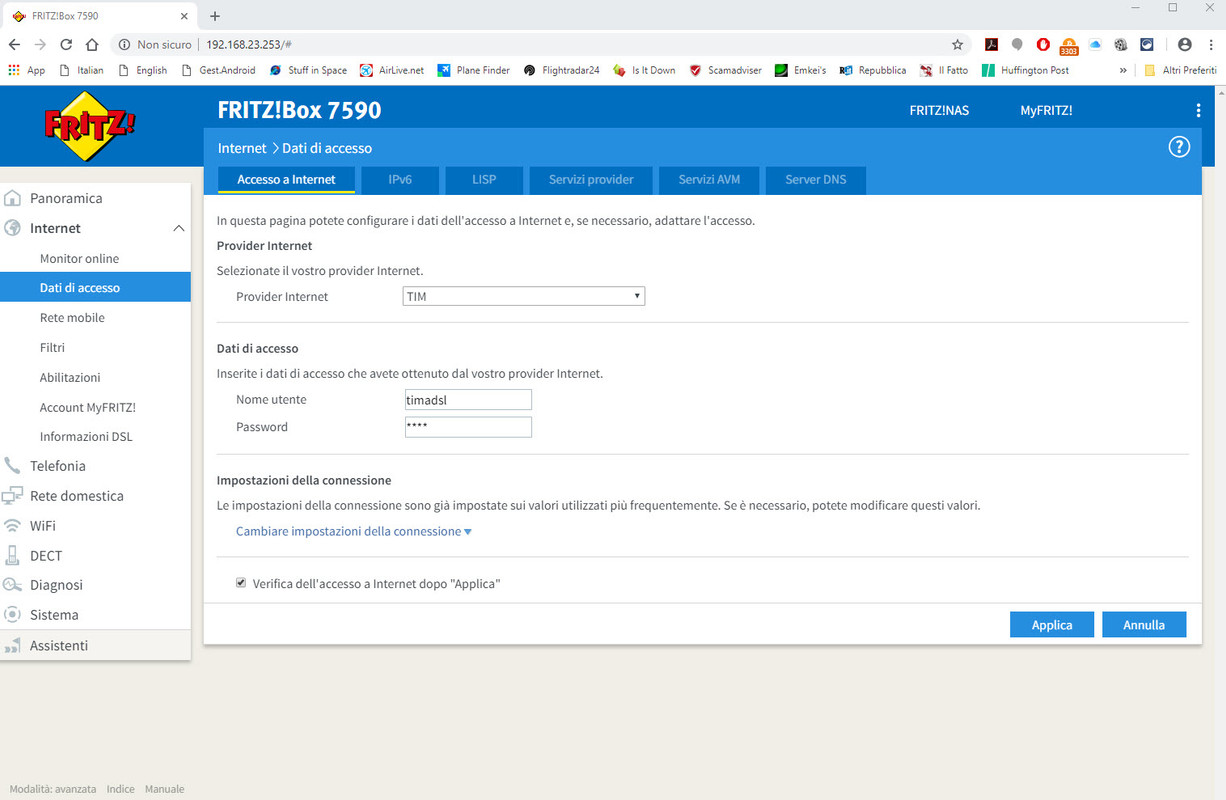1226x800 pixels.
Task: Open the Provider Internet dropdown
Action: 524,296
